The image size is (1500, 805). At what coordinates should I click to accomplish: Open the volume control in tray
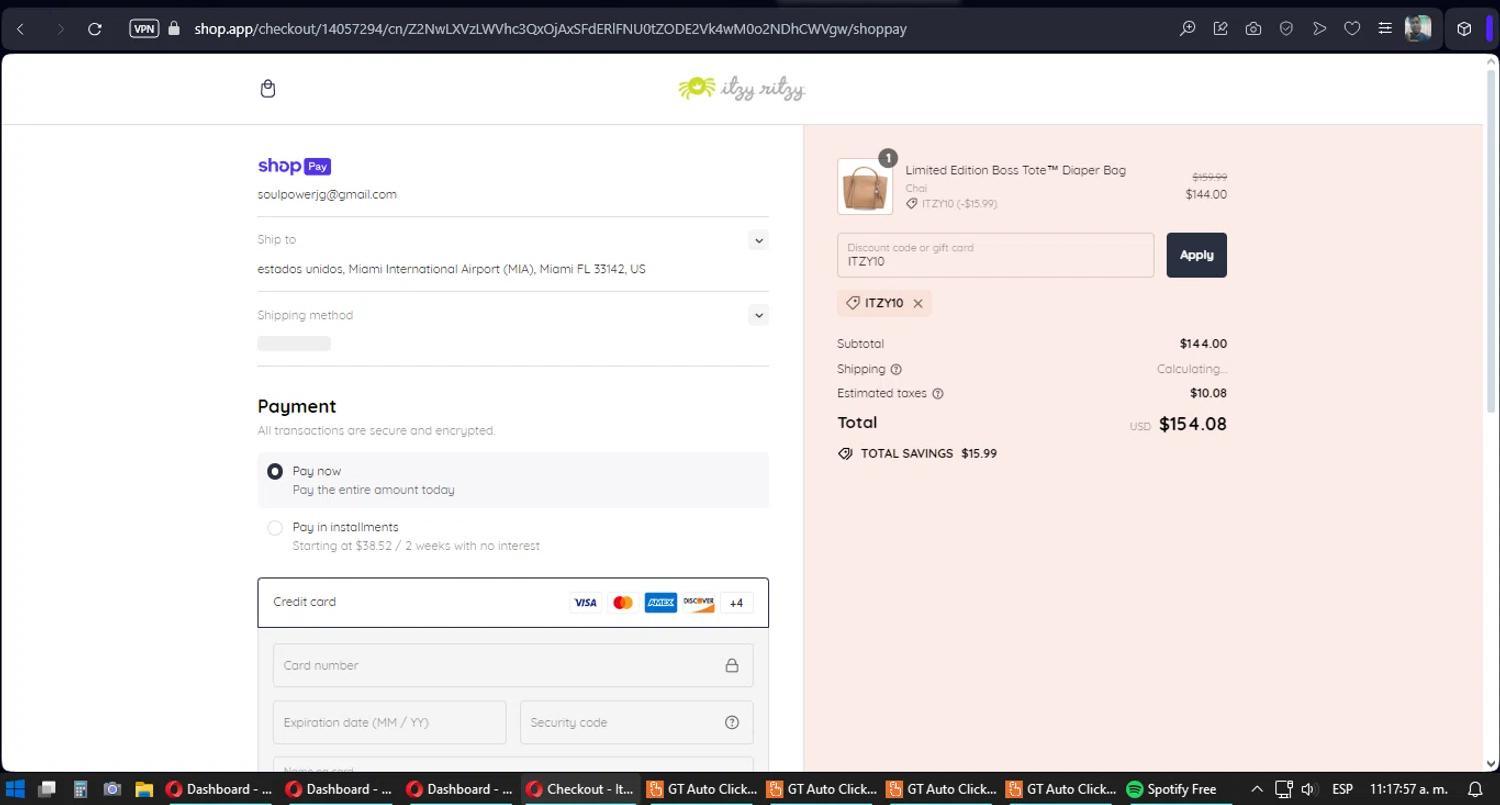tap(1307, 789)
